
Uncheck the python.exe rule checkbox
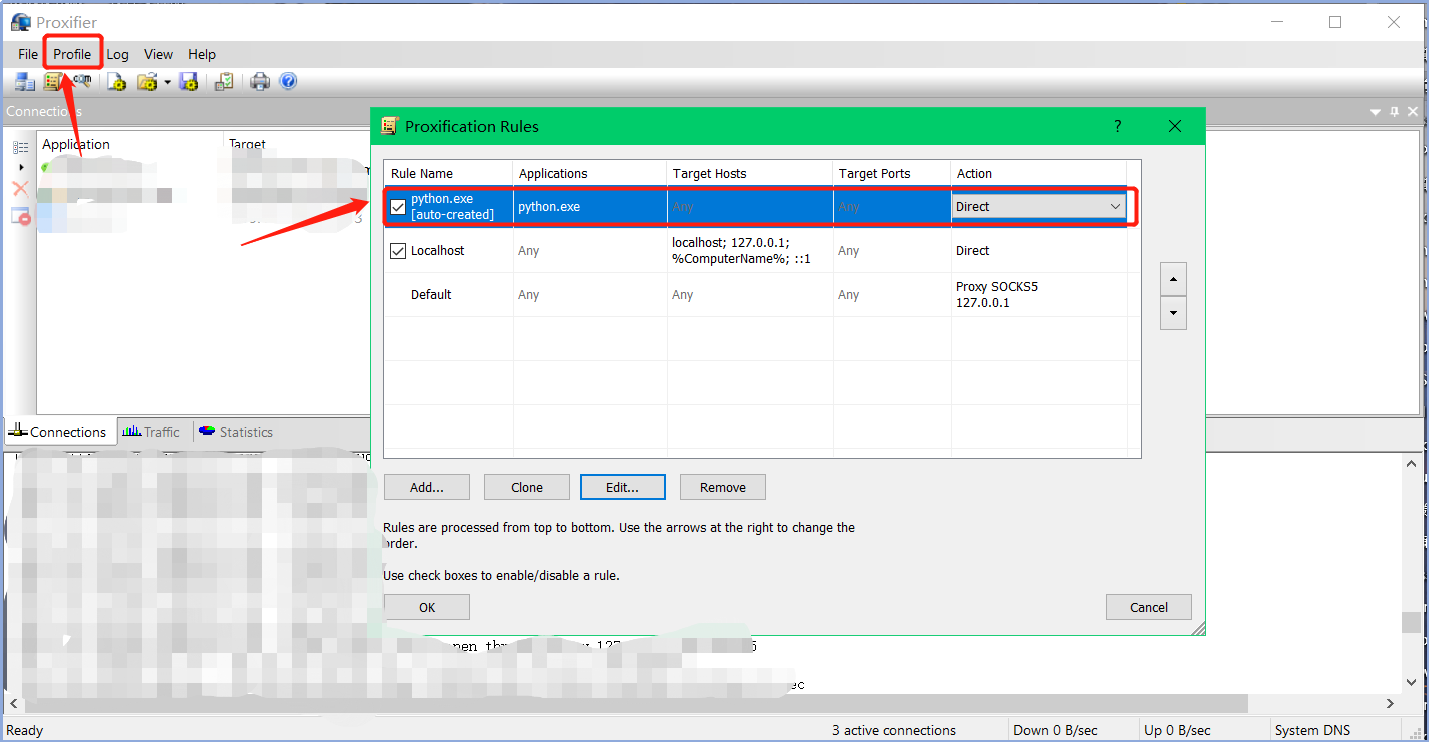398,207
